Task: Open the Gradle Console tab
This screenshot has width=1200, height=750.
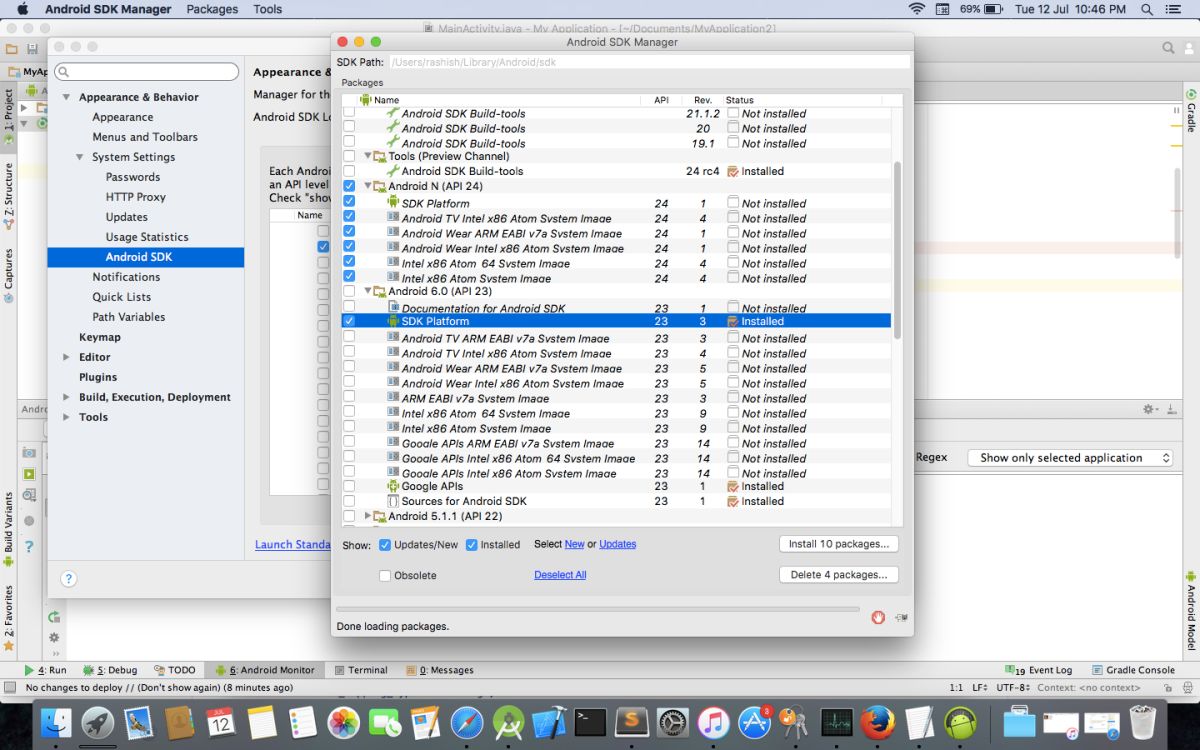Action: coord(1134,670)
